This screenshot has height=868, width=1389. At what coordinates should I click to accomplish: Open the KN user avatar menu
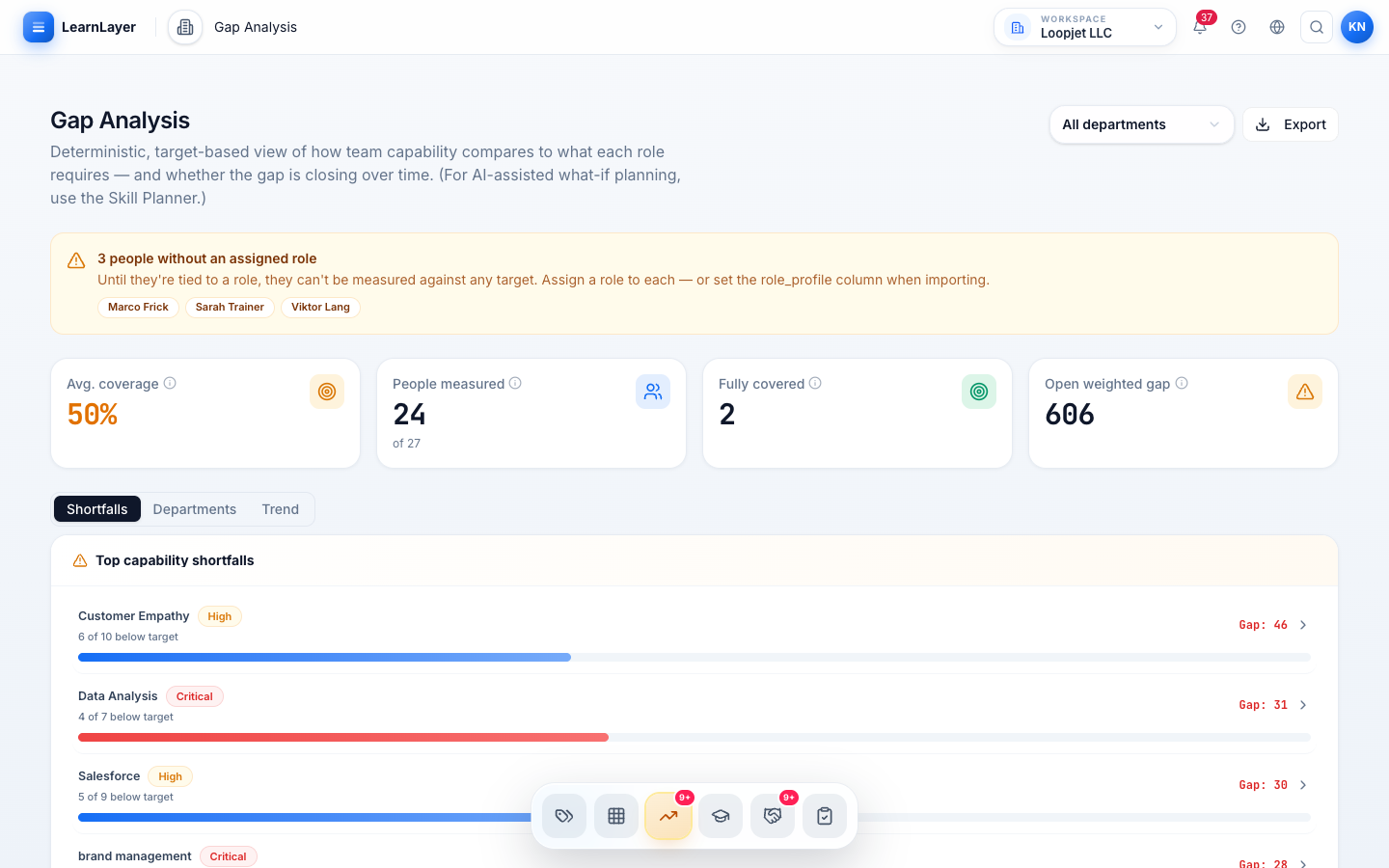(1357, 27)
